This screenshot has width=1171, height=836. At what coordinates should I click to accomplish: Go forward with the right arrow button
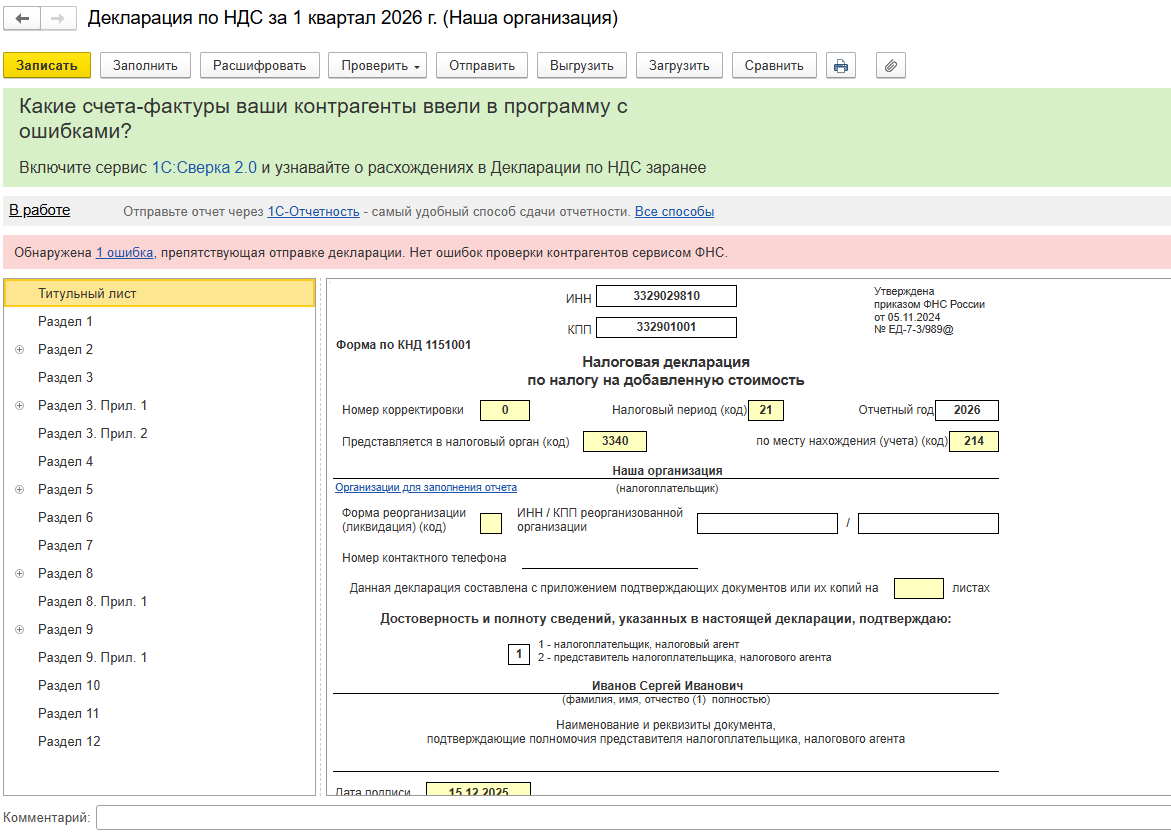(x=58, y=19)
